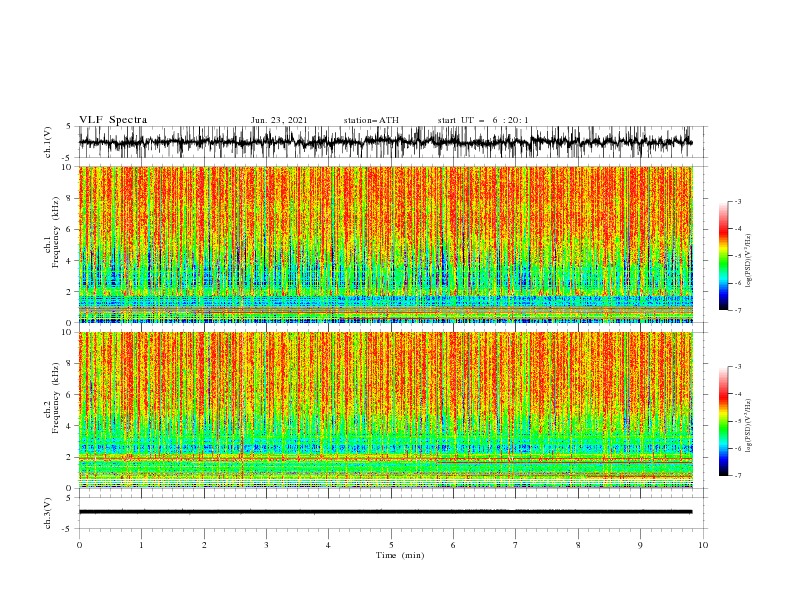This screenshot has height=612, width=792.
Task: Click the "VLF Spectra" plot title
Action: [x=113, y=120]
